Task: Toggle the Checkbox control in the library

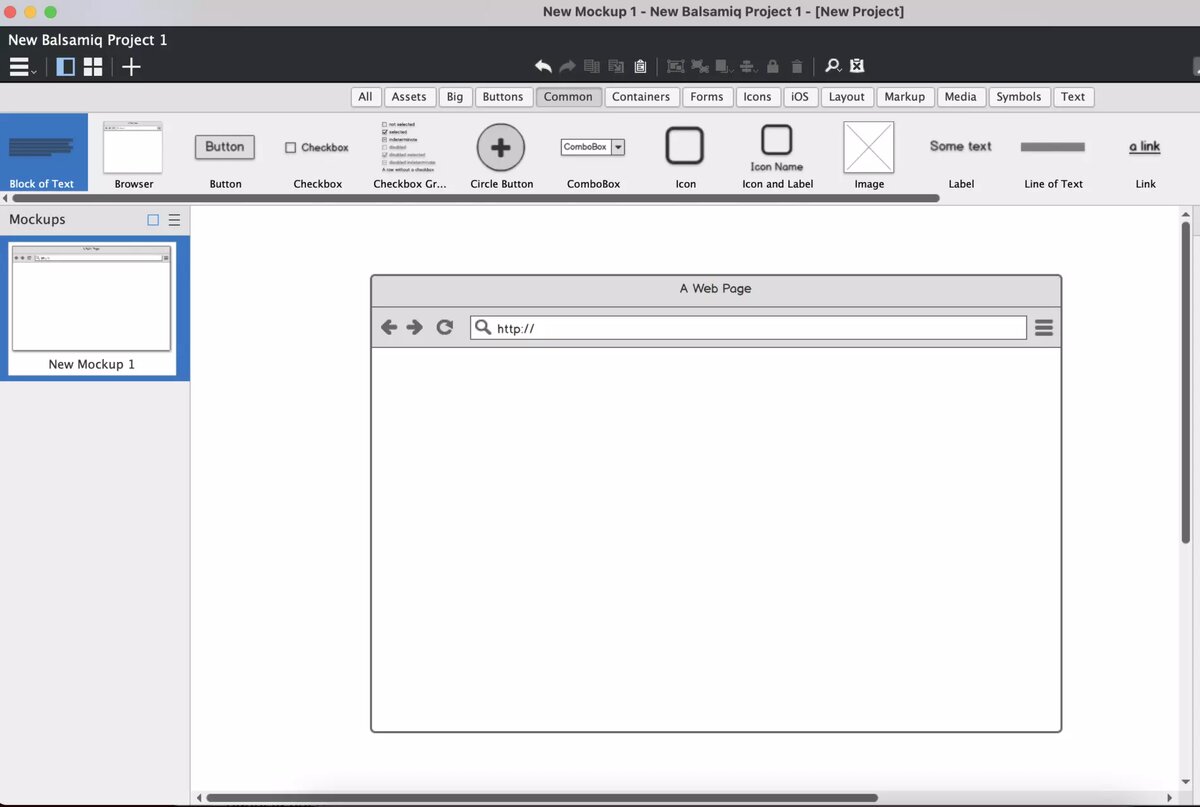Action: pyautogui.click(x=290, y=146)
